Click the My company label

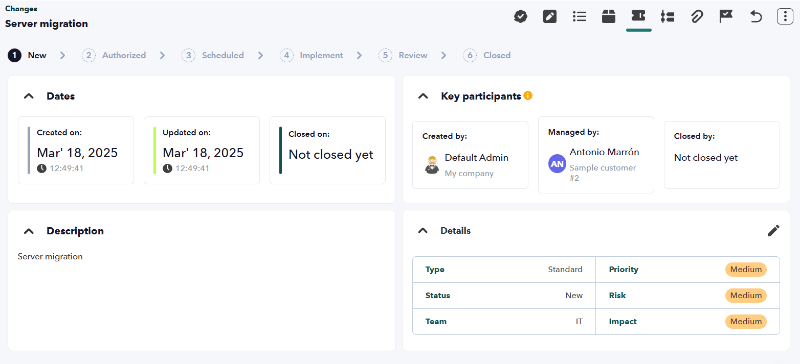(469, 174)
